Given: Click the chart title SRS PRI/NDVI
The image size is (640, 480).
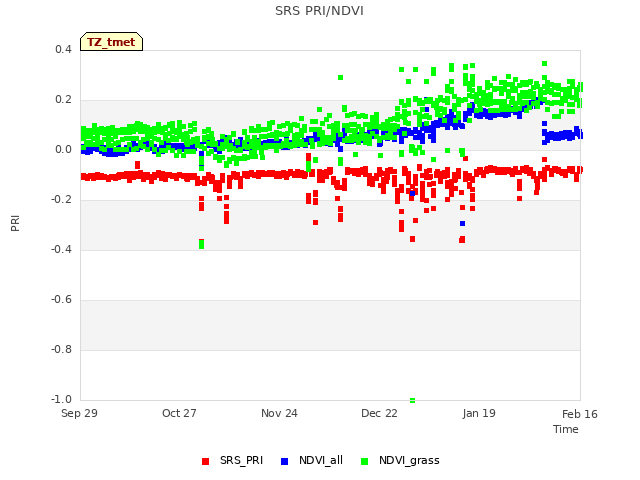Looking at the screenshot, I should pyautogui.click(x=319, y=11).
